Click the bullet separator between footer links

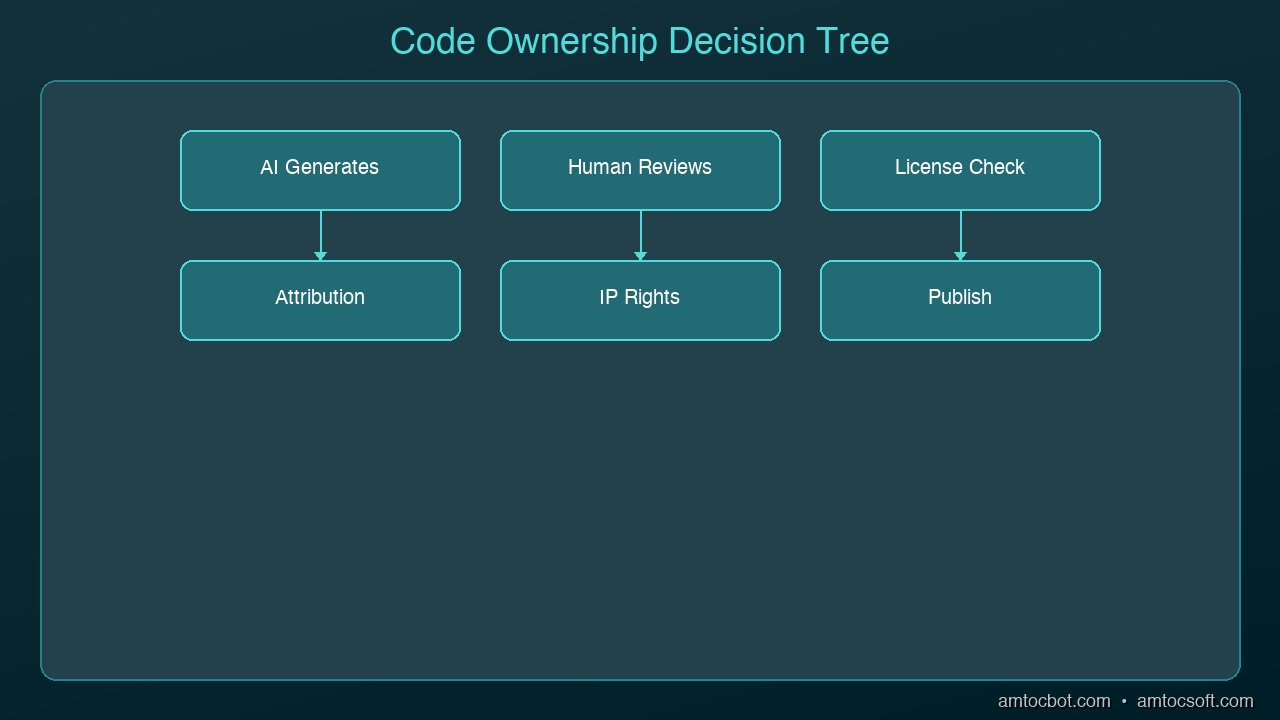tap(1124, 702)
